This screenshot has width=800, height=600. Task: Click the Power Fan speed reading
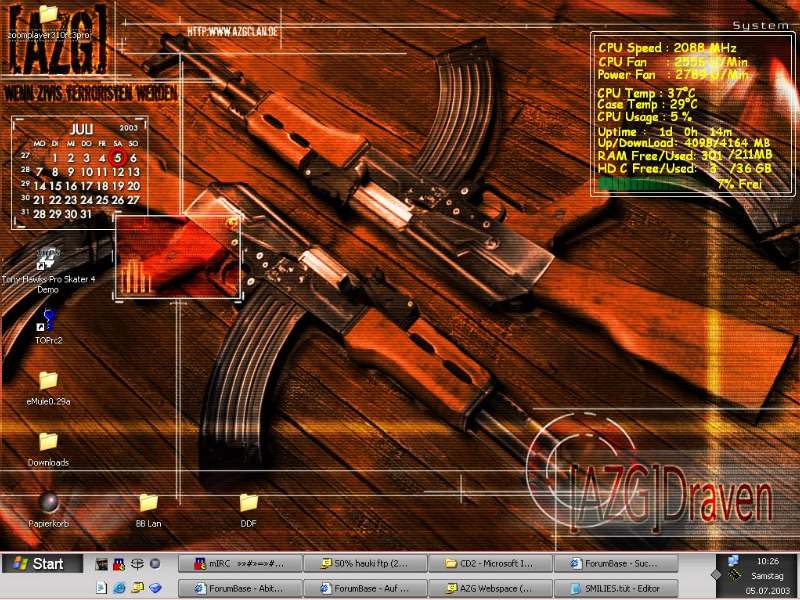(x=673, y=74)
